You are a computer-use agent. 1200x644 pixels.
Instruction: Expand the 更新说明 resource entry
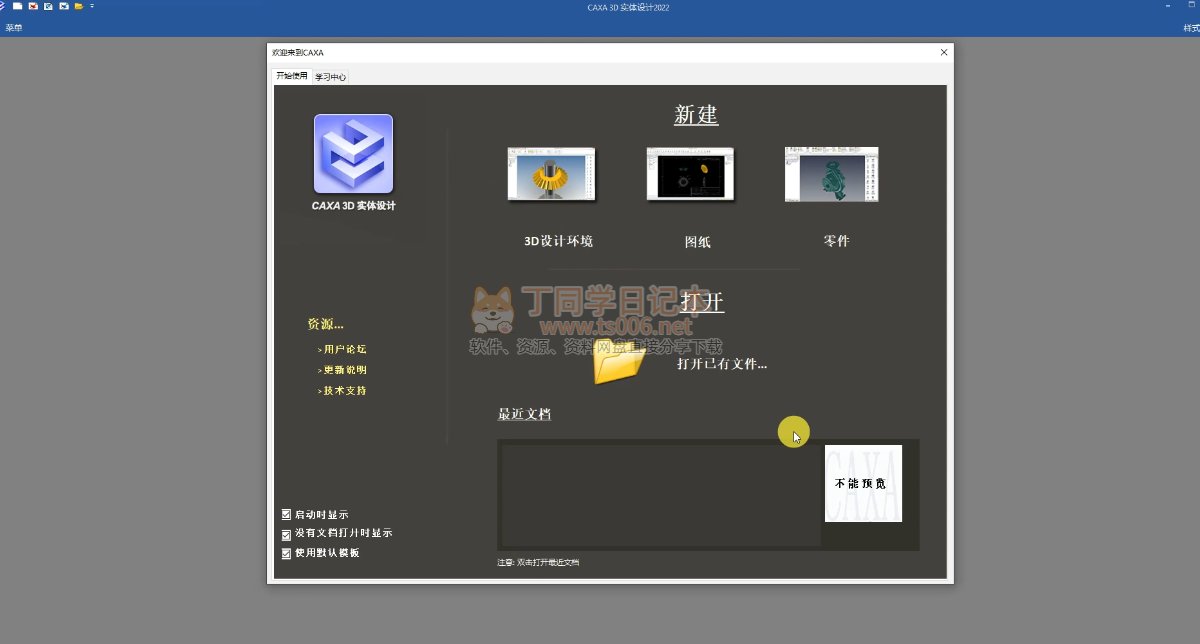point(345,370)
